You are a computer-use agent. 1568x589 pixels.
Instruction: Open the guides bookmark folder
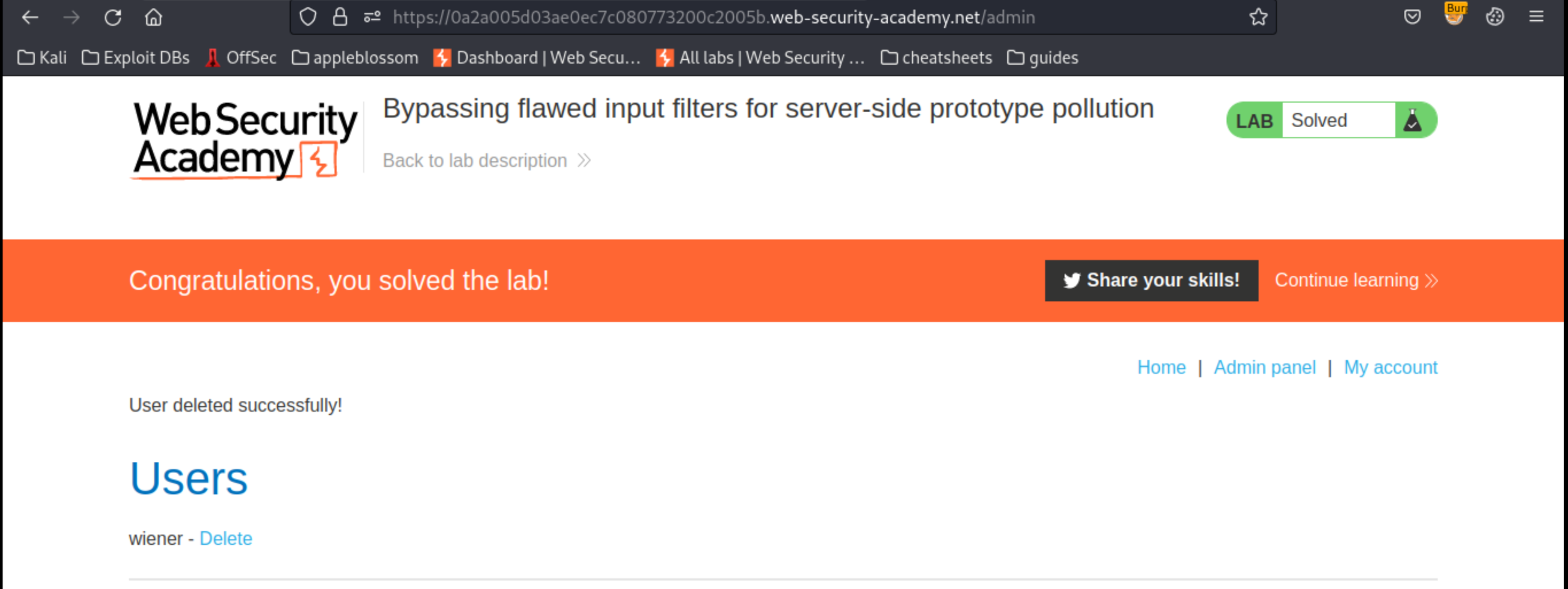click(1043, 58)
